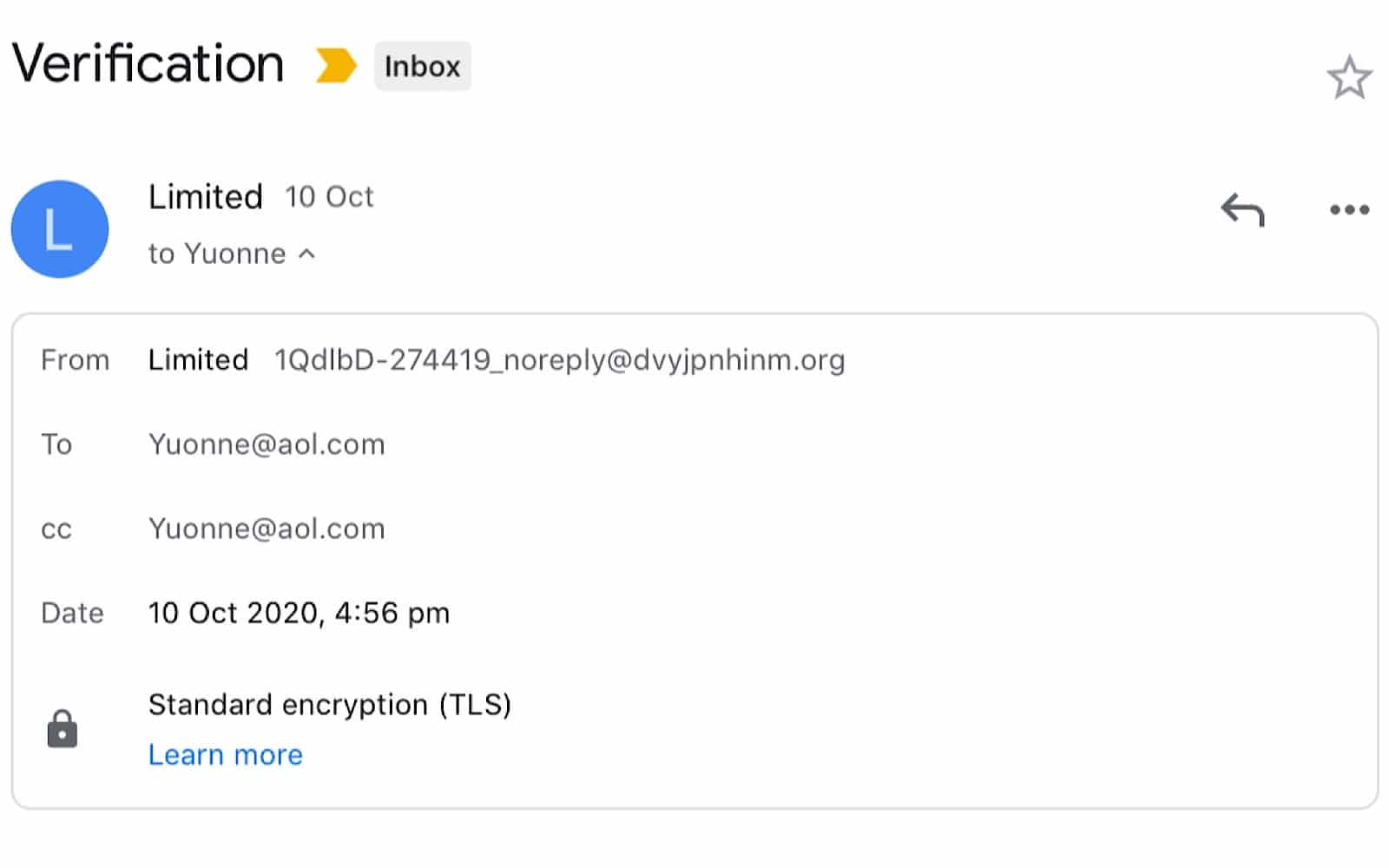This screenshot has width=1389, height=868.
Task: Click the 'to Yuonne' recipient summary
Action: coord(217,253)
